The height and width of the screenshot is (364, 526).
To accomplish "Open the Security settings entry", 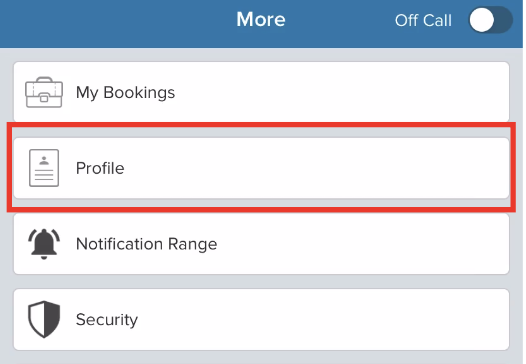I will coord(261,319).
